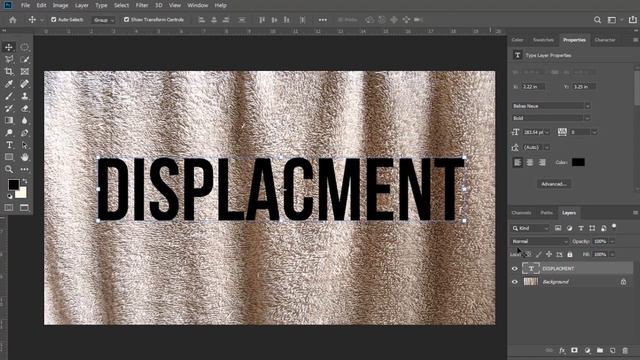Right align the text

click(542, 162)
